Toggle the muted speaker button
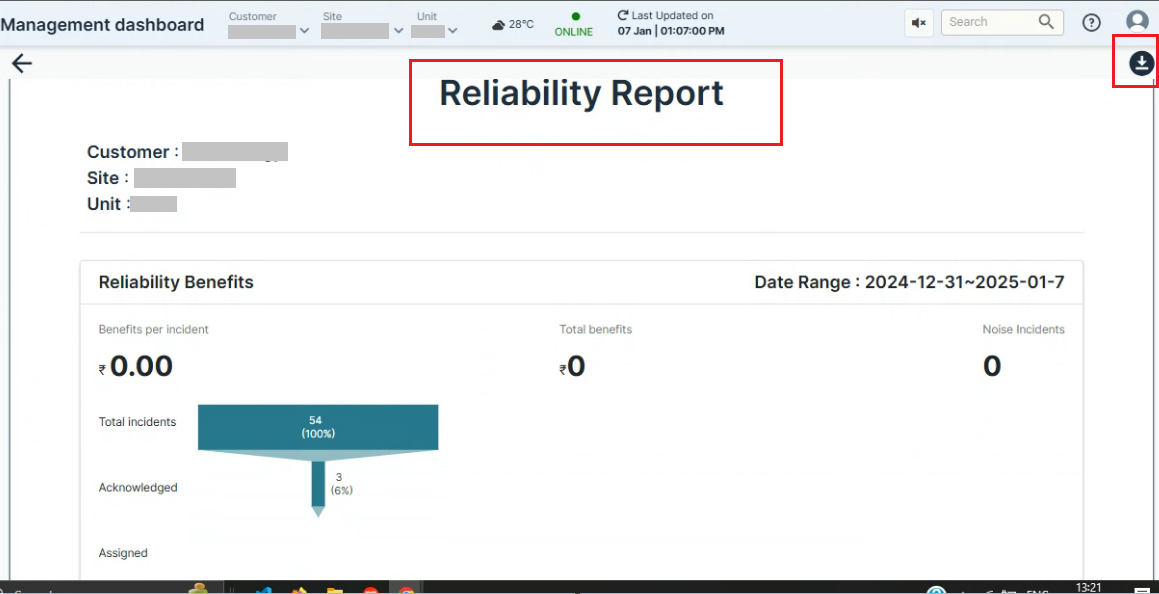The image size is (1159, 594). click(x=919, y=23)
